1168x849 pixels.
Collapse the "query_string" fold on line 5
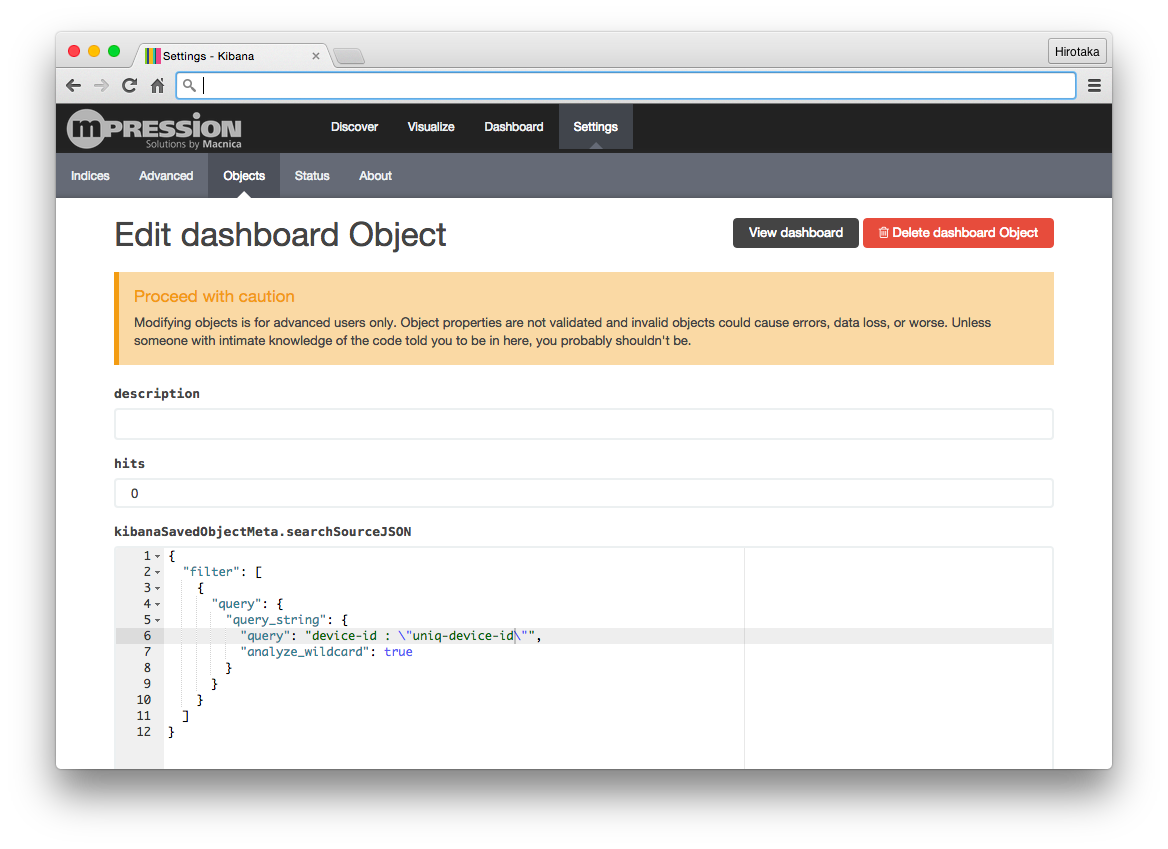158,620
